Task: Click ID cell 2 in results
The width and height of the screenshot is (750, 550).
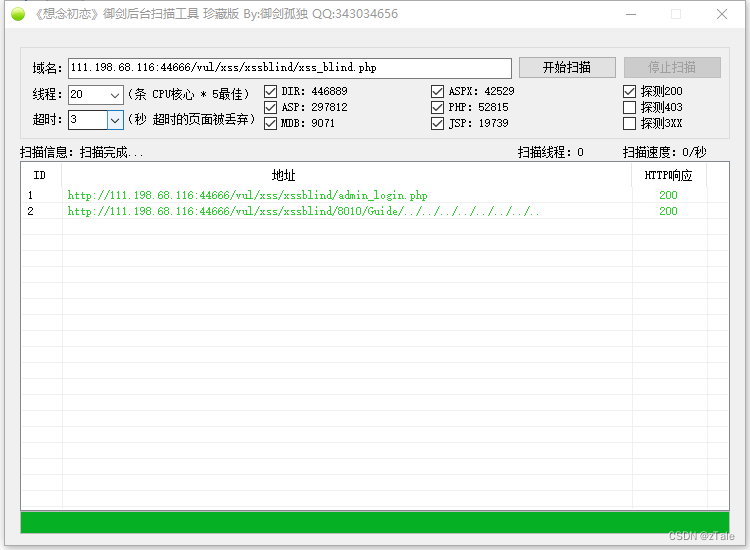Action: (31, 211)
